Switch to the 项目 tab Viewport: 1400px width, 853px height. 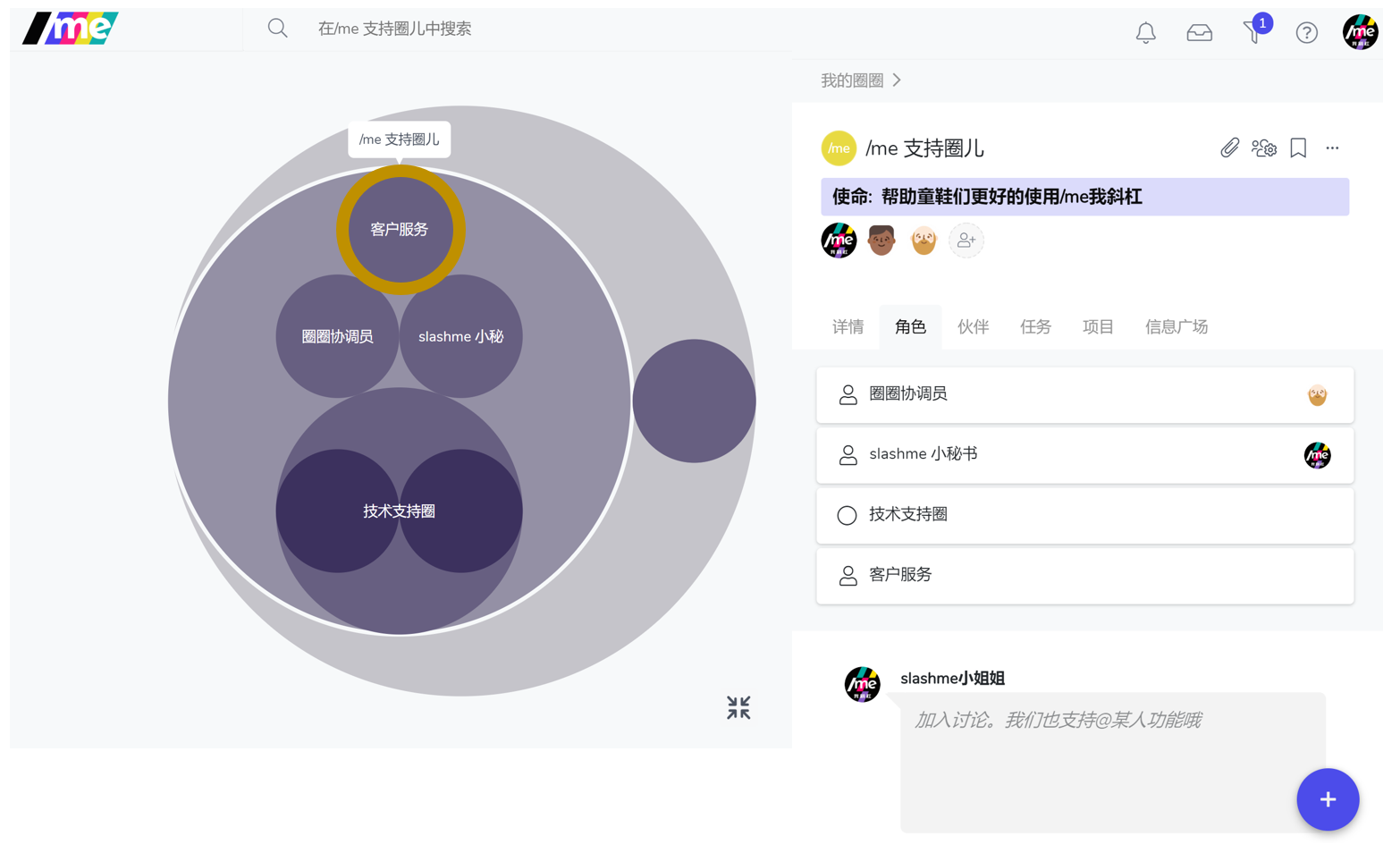pyautogui.click(x=1098, y=327)
